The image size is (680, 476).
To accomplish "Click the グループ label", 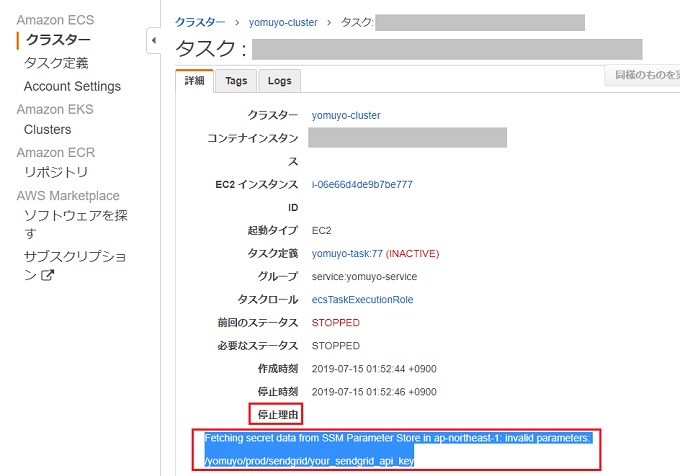I will (278, 277).
